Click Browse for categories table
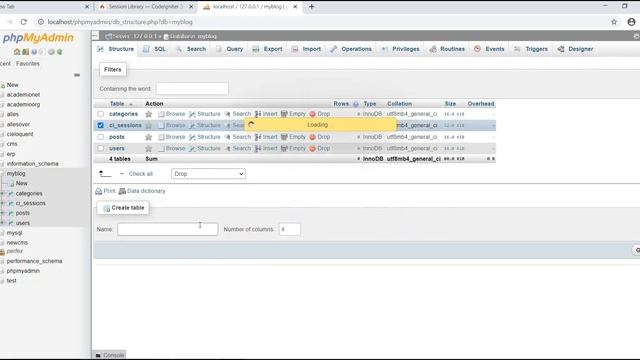 (x=172, y=114)
